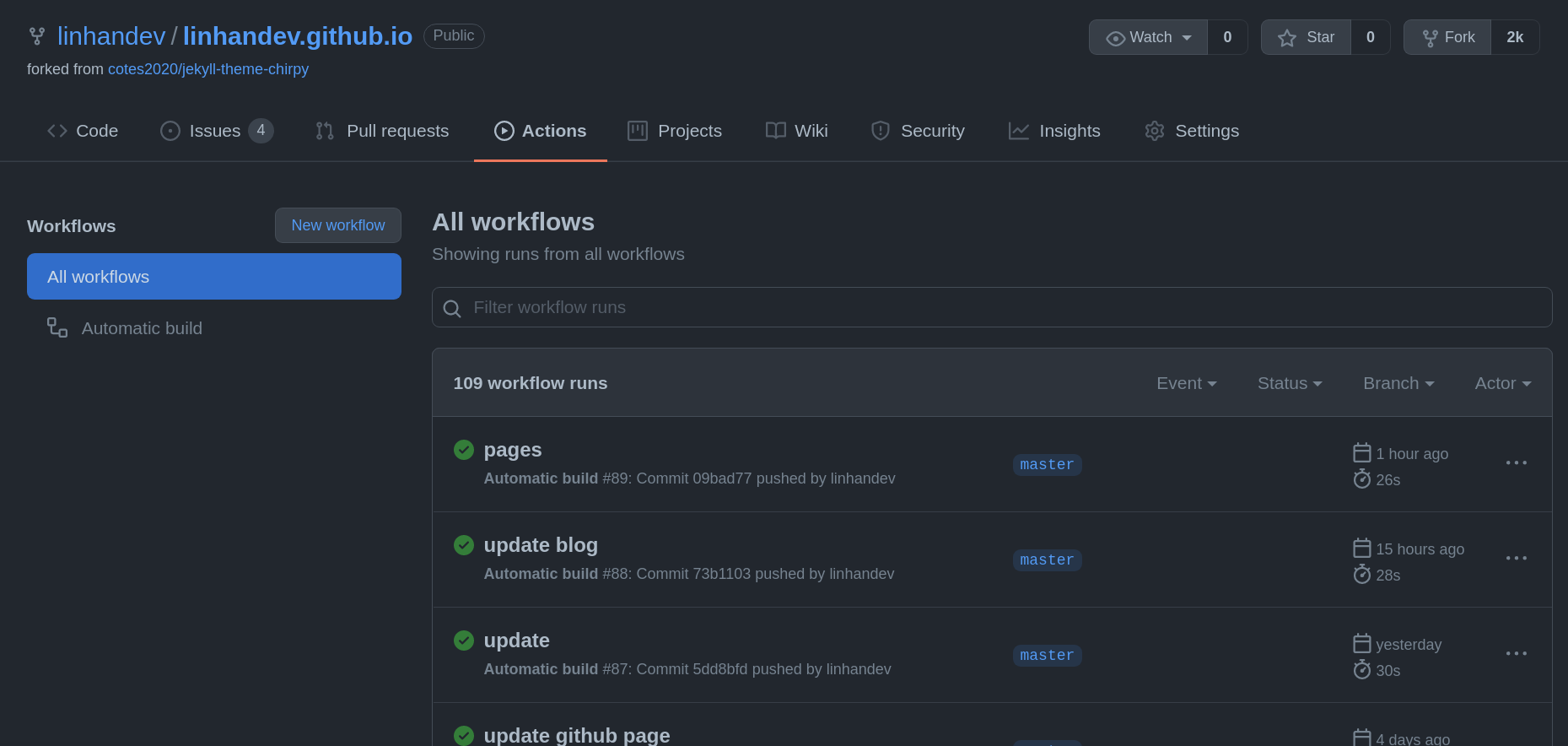Open the Event filter dropdown
This screenshot has height=746, width=1568.
pyautogui.click(x=1186, y=384)
